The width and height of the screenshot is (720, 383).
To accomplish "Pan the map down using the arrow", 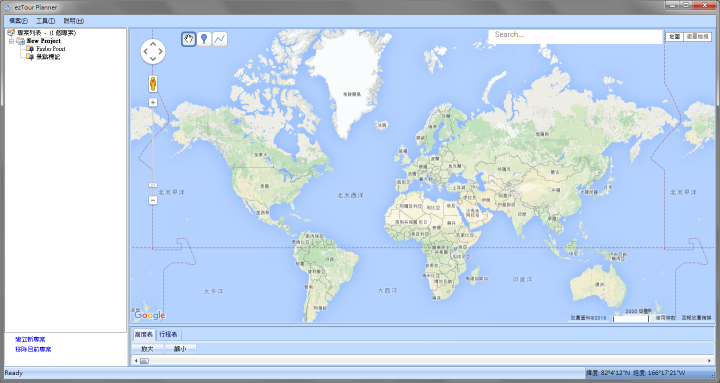I will pyautogui.click(x=153, y=60).
